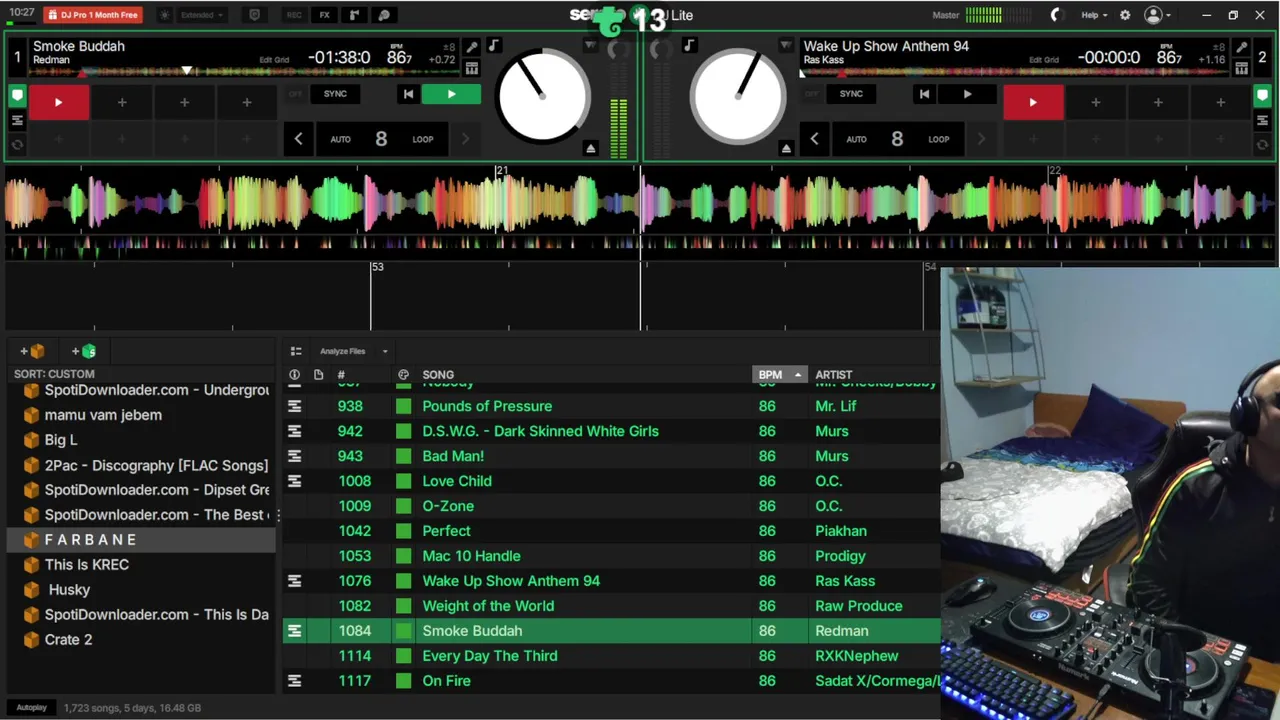Enable SYNC on deck 1
This screenshot has width=1280, height=720.
tap(335, 94)
